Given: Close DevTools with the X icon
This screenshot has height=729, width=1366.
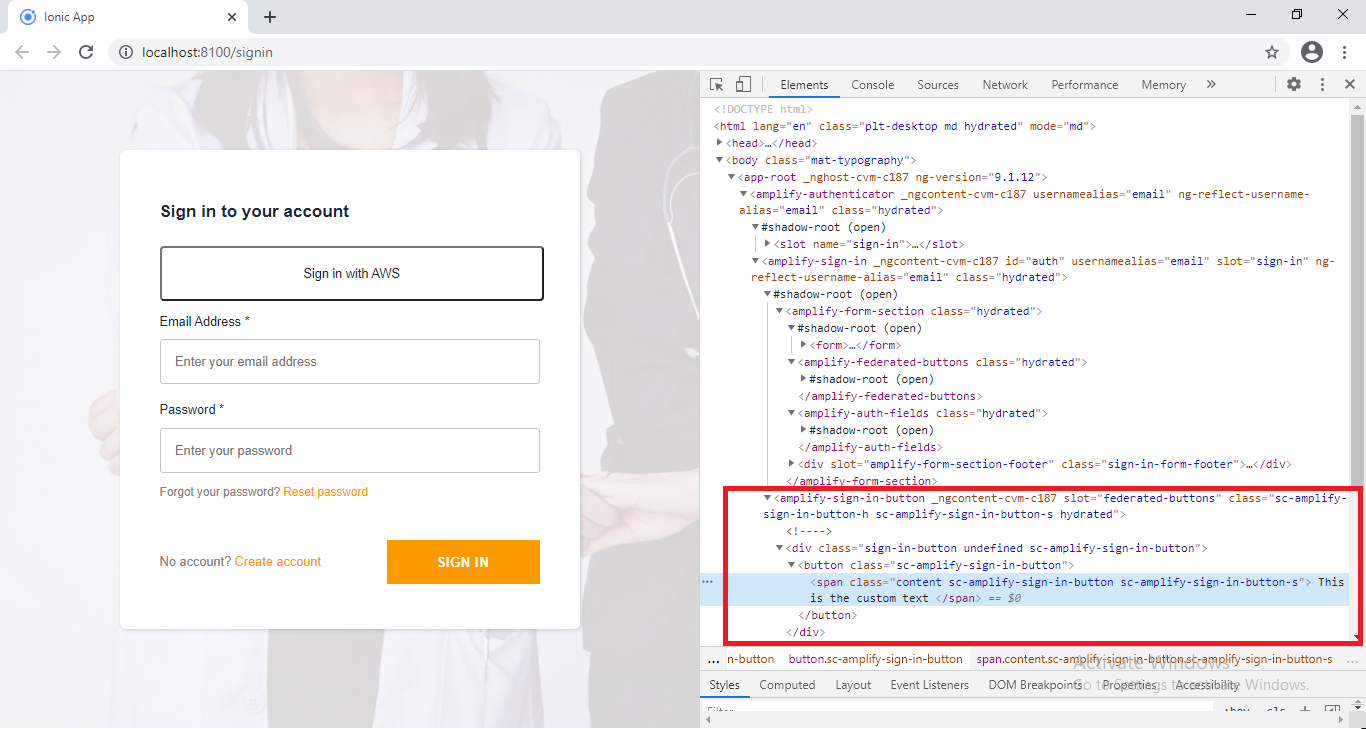Looking at the screenshot, I should (1351, 84).
